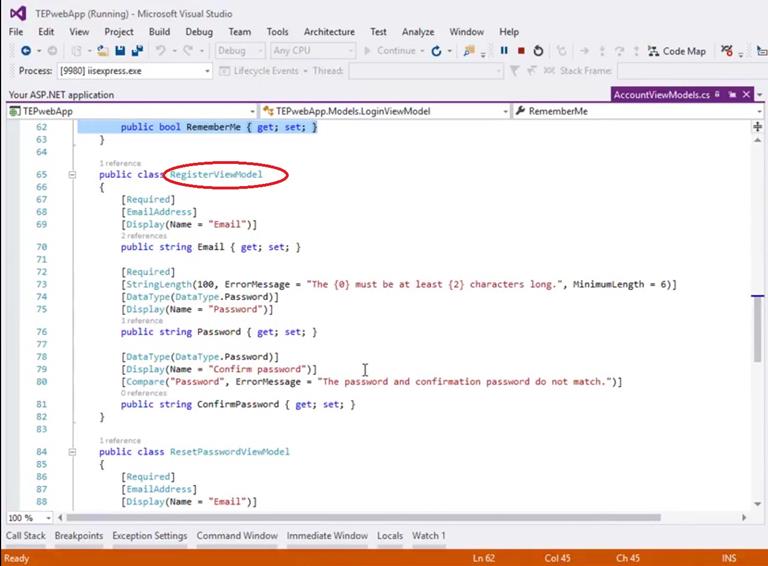This screenshot has height=566, width=768.
Task: Click the Restart debugging icon
Action: pyautogui.click(x=538, y=51)
